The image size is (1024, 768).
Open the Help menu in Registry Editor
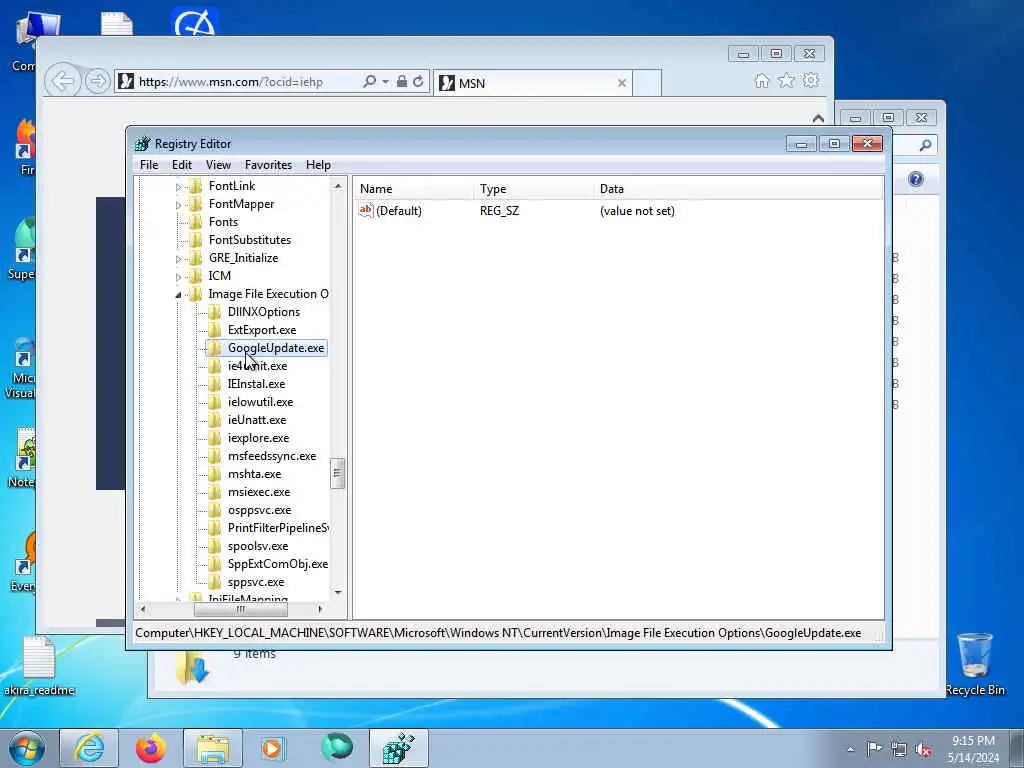[x=318, y=165]
